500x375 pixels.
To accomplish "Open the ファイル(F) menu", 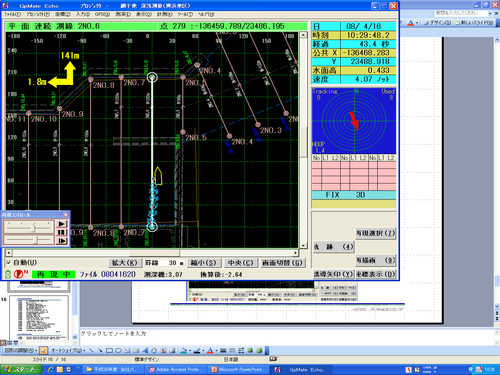I will tap(12, 14).
